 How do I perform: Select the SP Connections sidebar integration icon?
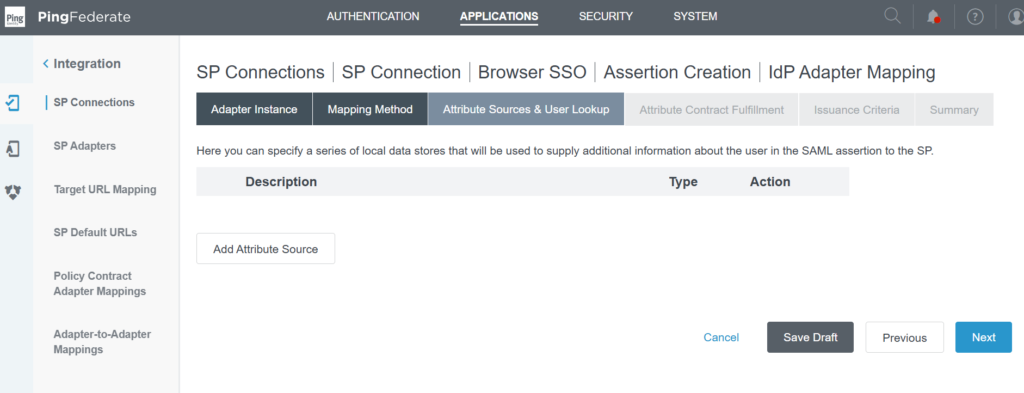click(x=12, y=102)
